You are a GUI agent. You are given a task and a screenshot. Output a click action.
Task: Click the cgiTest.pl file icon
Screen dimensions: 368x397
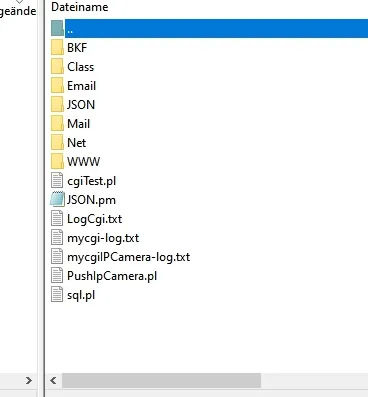click(x=57, y=180)
